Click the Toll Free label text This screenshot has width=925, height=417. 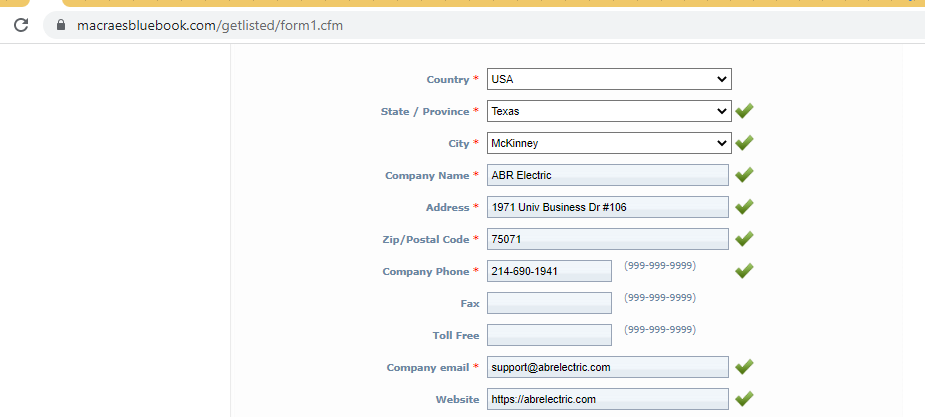pos(456,336)
